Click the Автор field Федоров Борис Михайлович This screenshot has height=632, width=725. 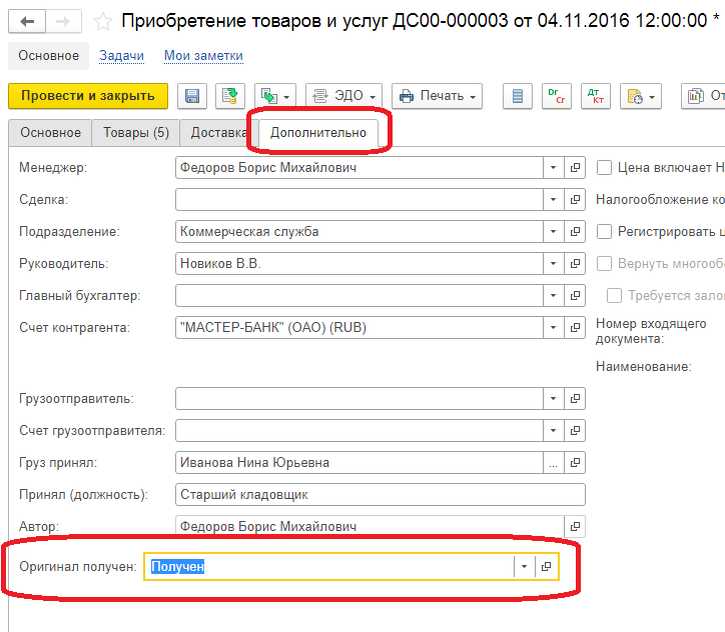(369, 526)
